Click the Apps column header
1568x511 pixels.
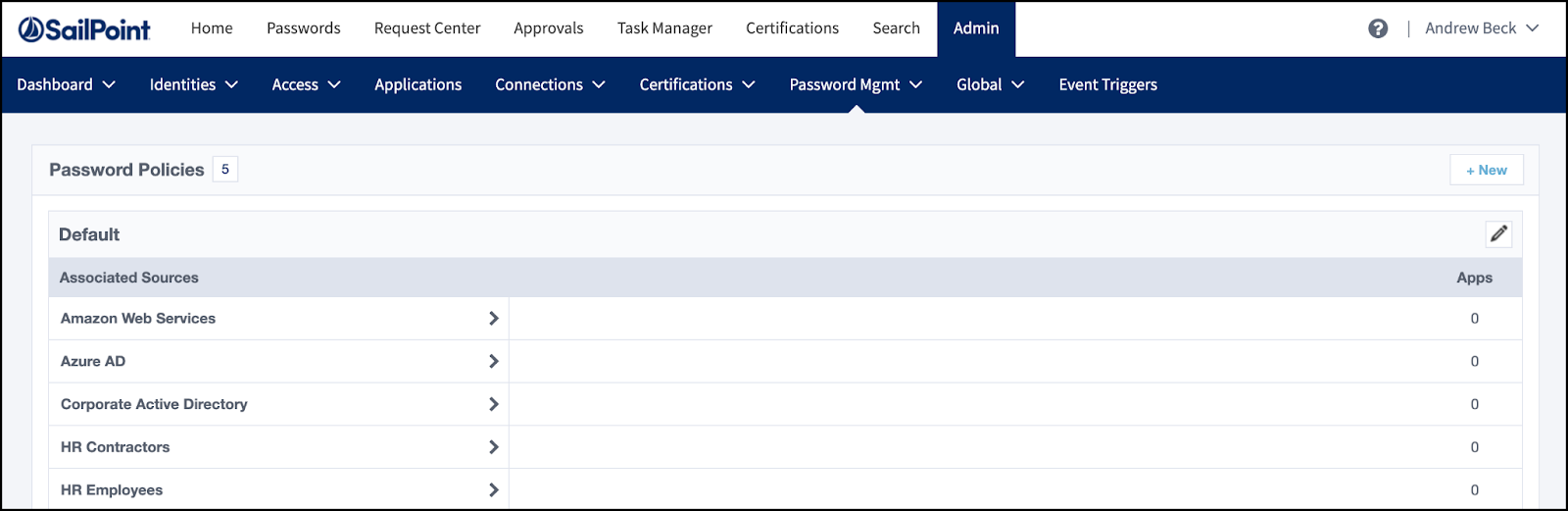click(1474, 278)
